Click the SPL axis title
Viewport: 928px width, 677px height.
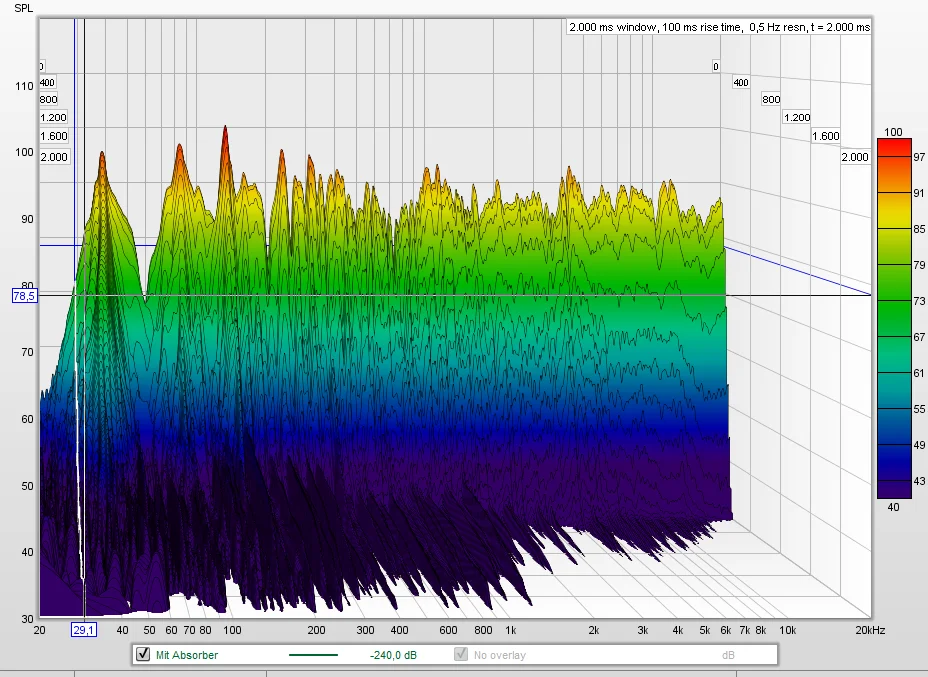(x=23, y=8)
